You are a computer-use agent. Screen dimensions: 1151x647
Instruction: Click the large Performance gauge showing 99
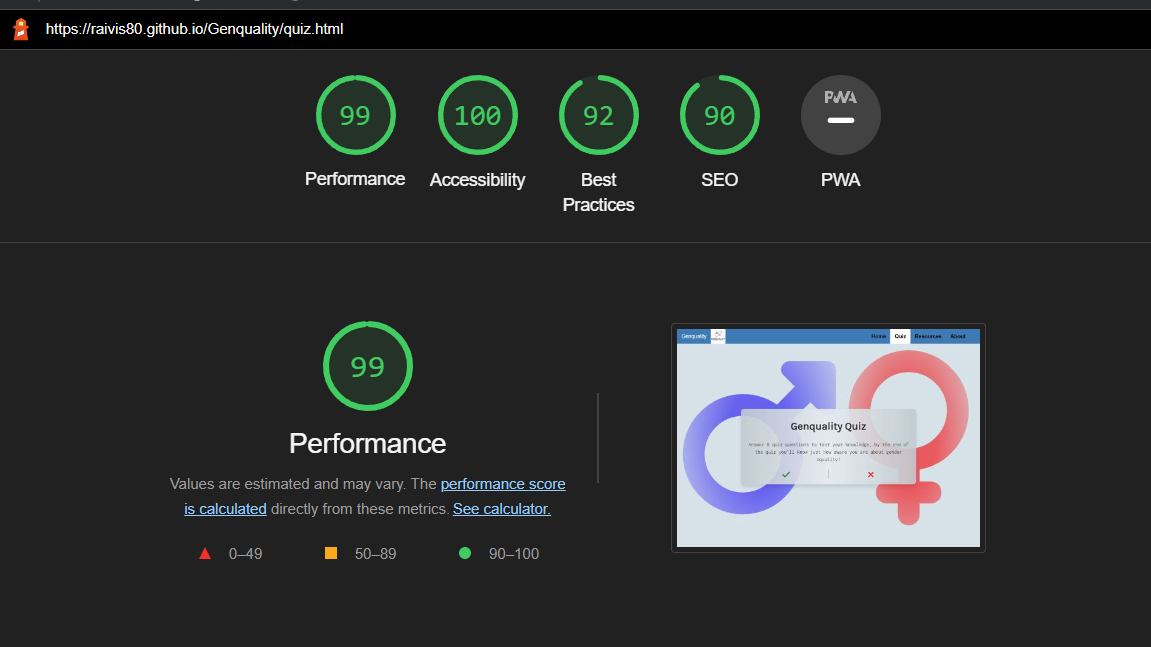click(x=368, y=366)
